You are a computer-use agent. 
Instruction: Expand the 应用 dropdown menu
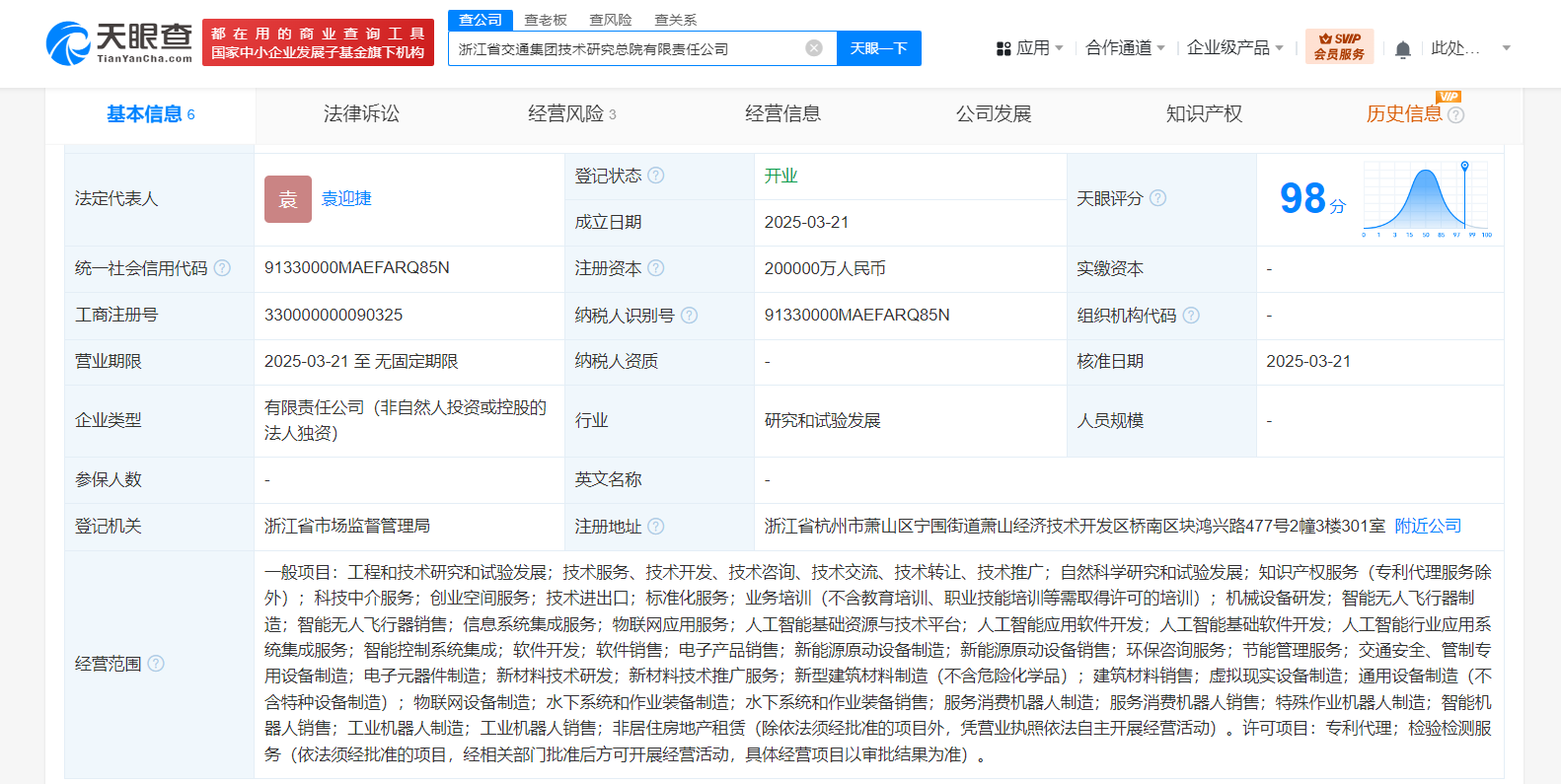[x=1030, y=48]
